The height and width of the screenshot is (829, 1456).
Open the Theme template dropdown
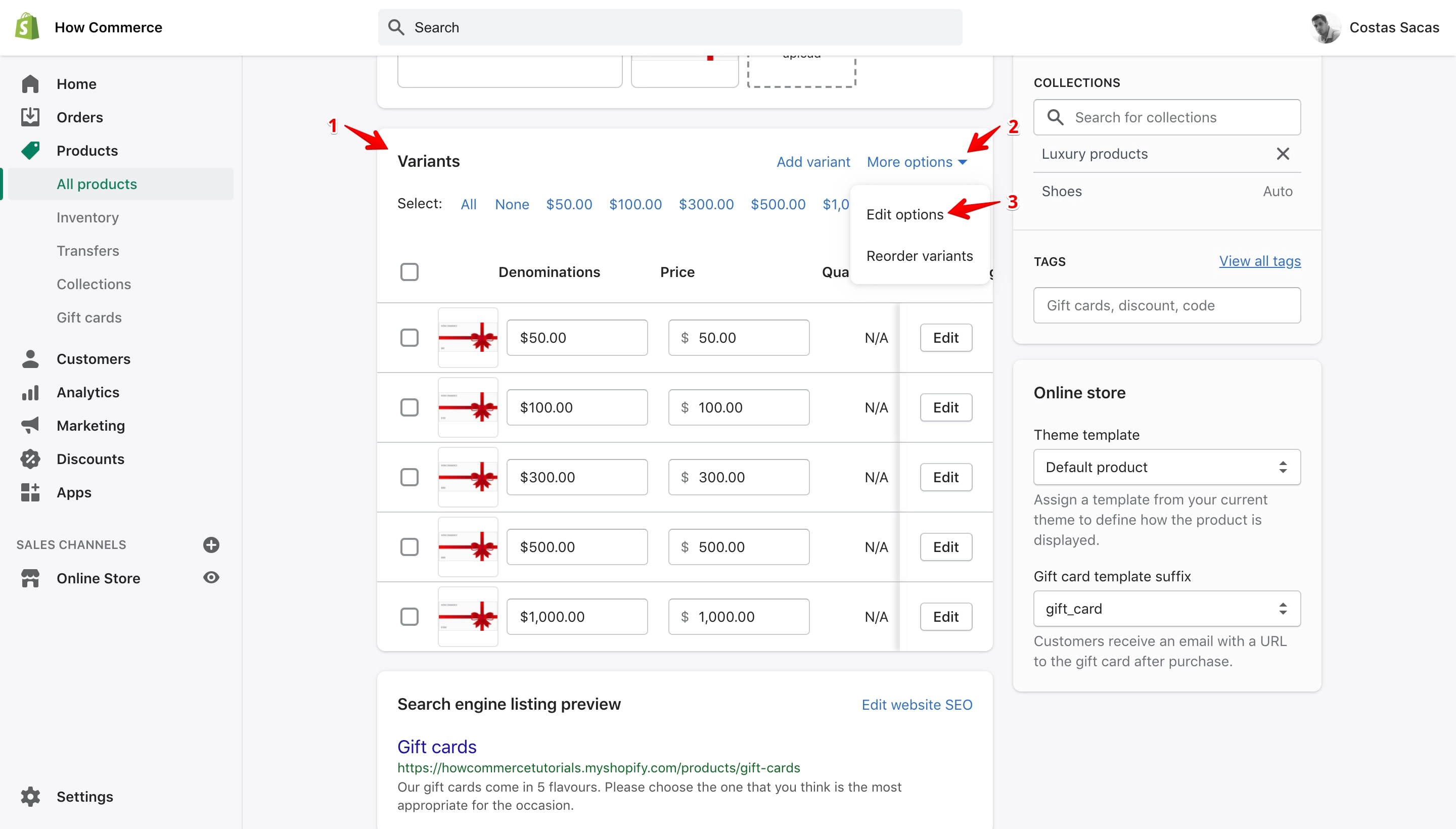[x=1167, y=467]
